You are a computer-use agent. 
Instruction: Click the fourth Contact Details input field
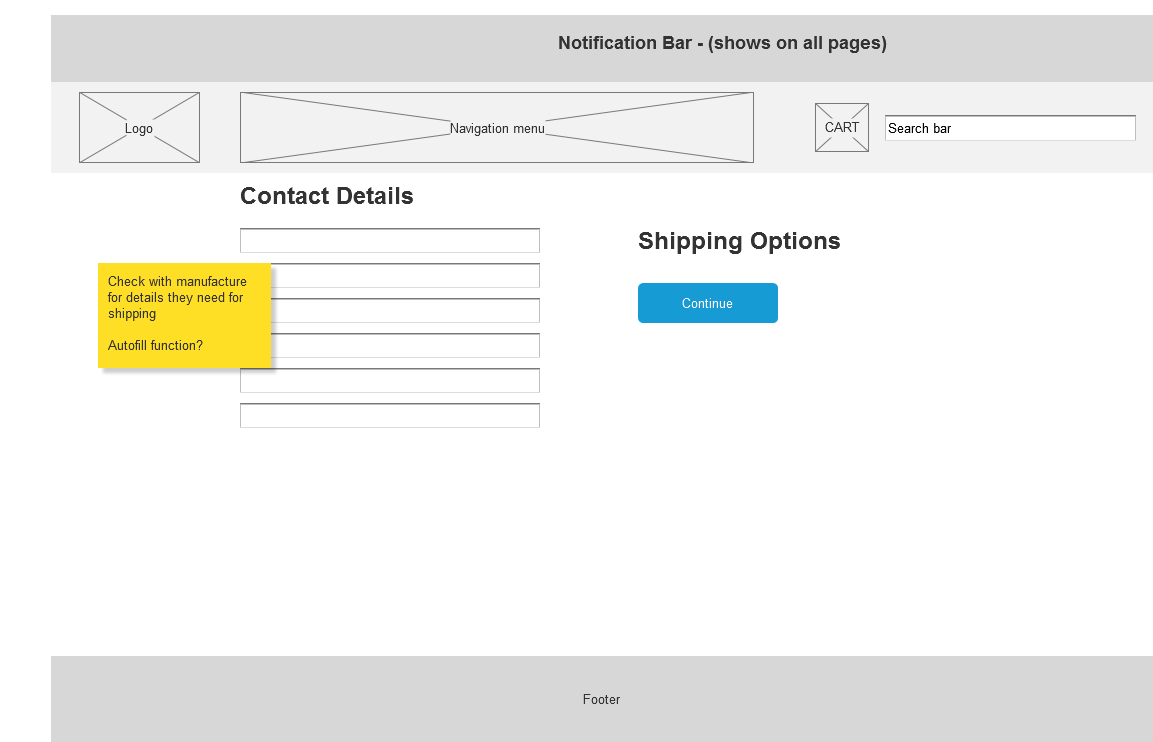(405, 346)
